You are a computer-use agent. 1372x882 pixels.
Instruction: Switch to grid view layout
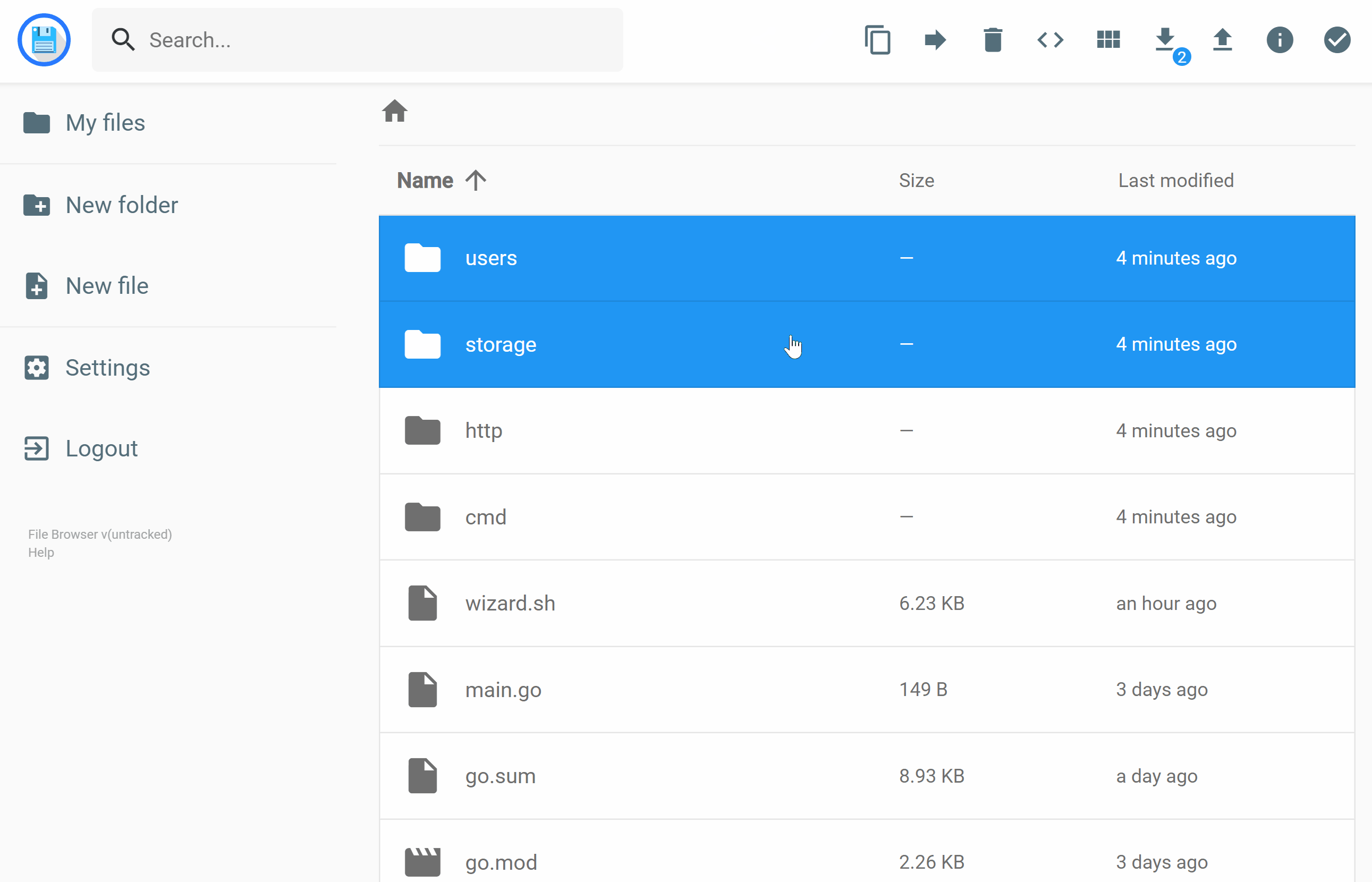pyautogui.click(x=1107, y=39)
